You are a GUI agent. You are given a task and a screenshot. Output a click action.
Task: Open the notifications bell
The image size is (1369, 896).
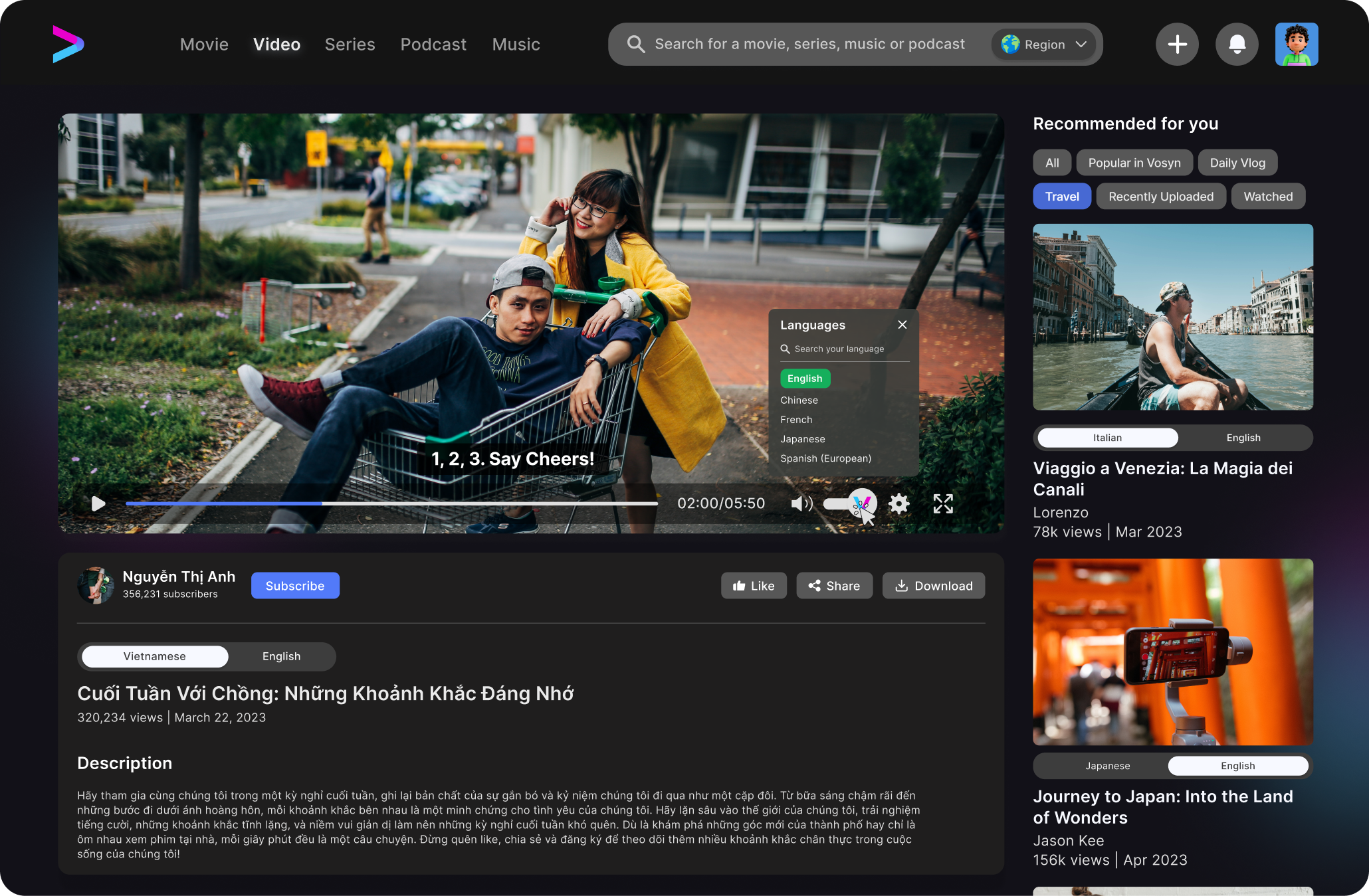pyautogui.click(x=1237, y=45)
